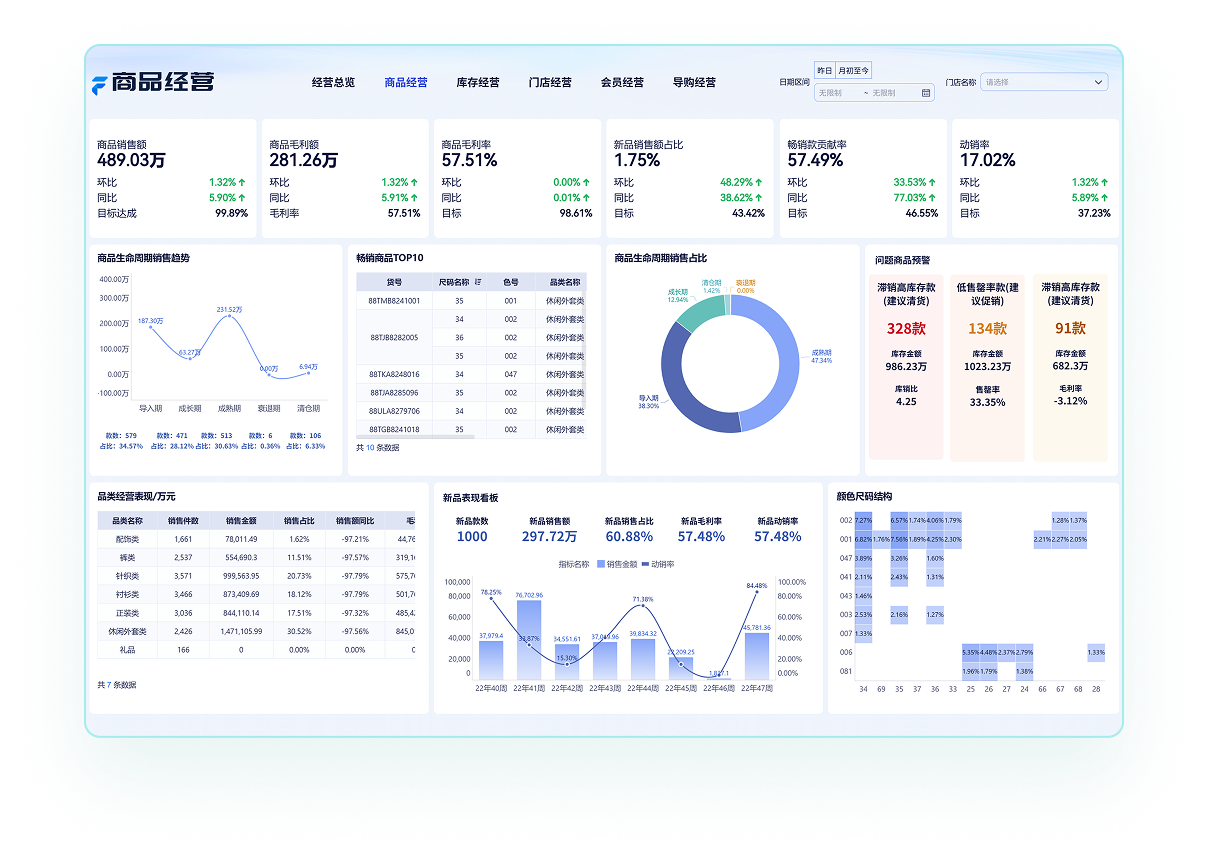
Task: Click the 22年47周 sales bar
Action: (x=757, y=656)
